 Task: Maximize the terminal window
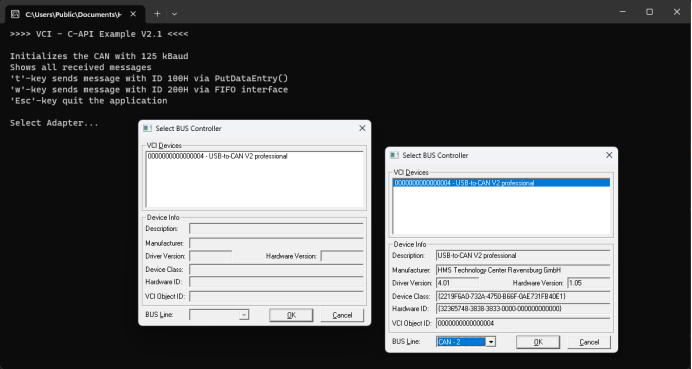[x=650, y=12]
